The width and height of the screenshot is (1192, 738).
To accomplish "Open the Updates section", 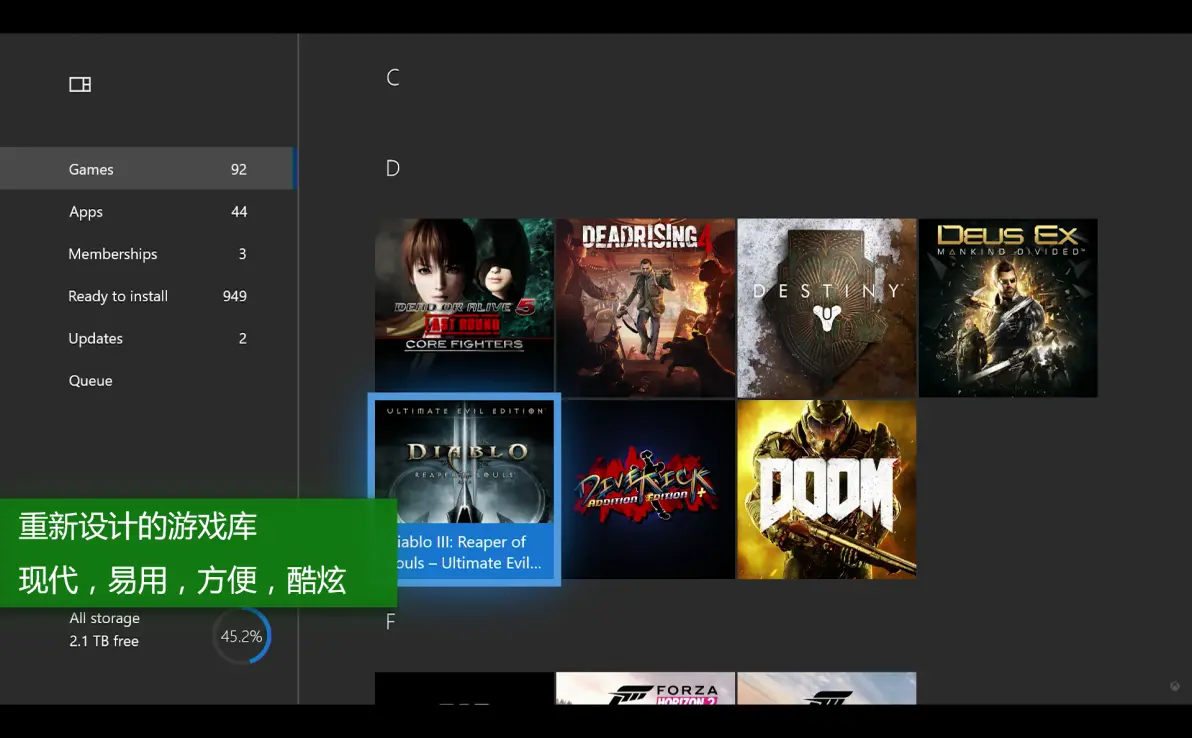I will [x=147, y=338].
